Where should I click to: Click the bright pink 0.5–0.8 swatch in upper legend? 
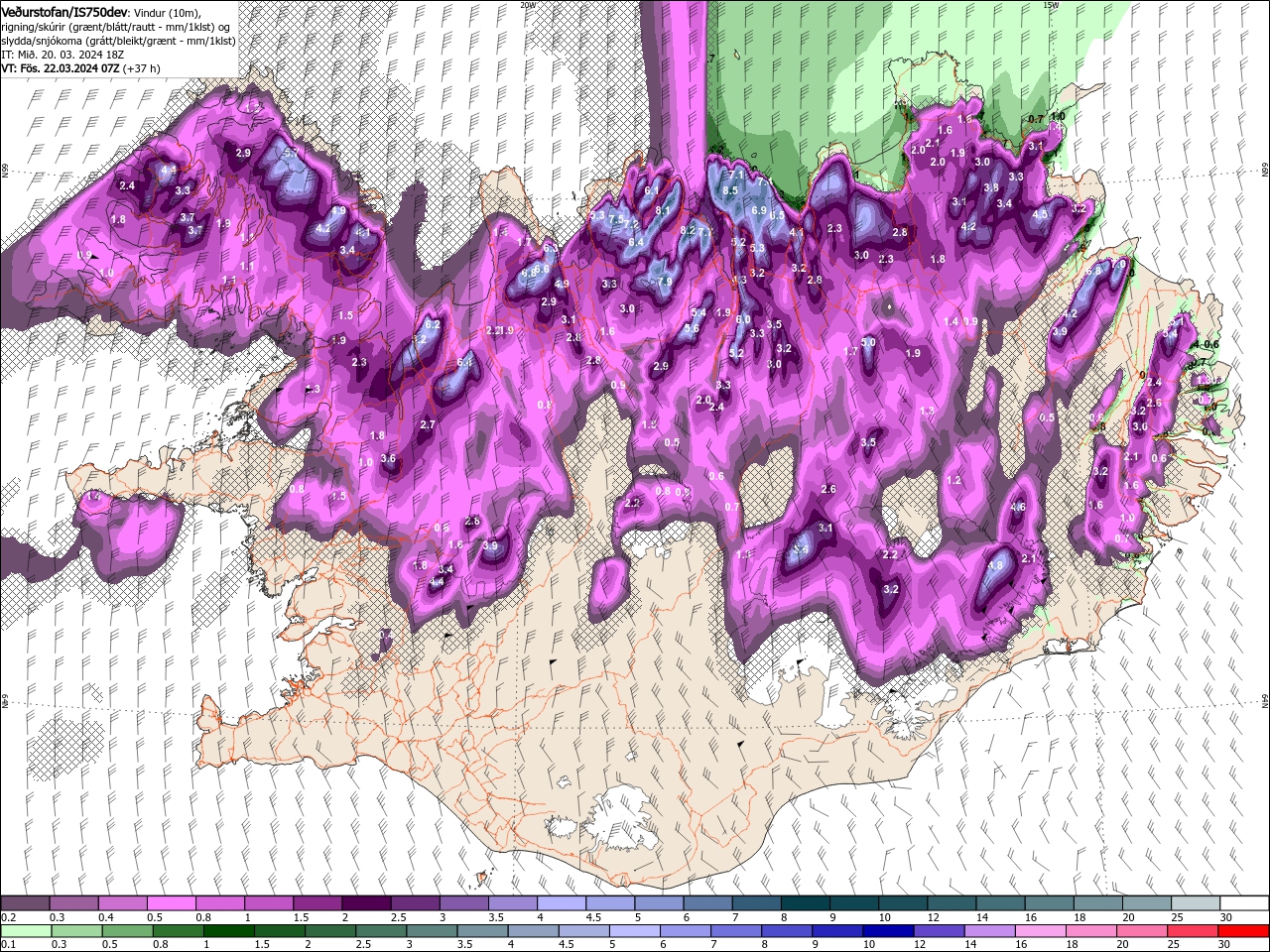(x=171, y=903)
